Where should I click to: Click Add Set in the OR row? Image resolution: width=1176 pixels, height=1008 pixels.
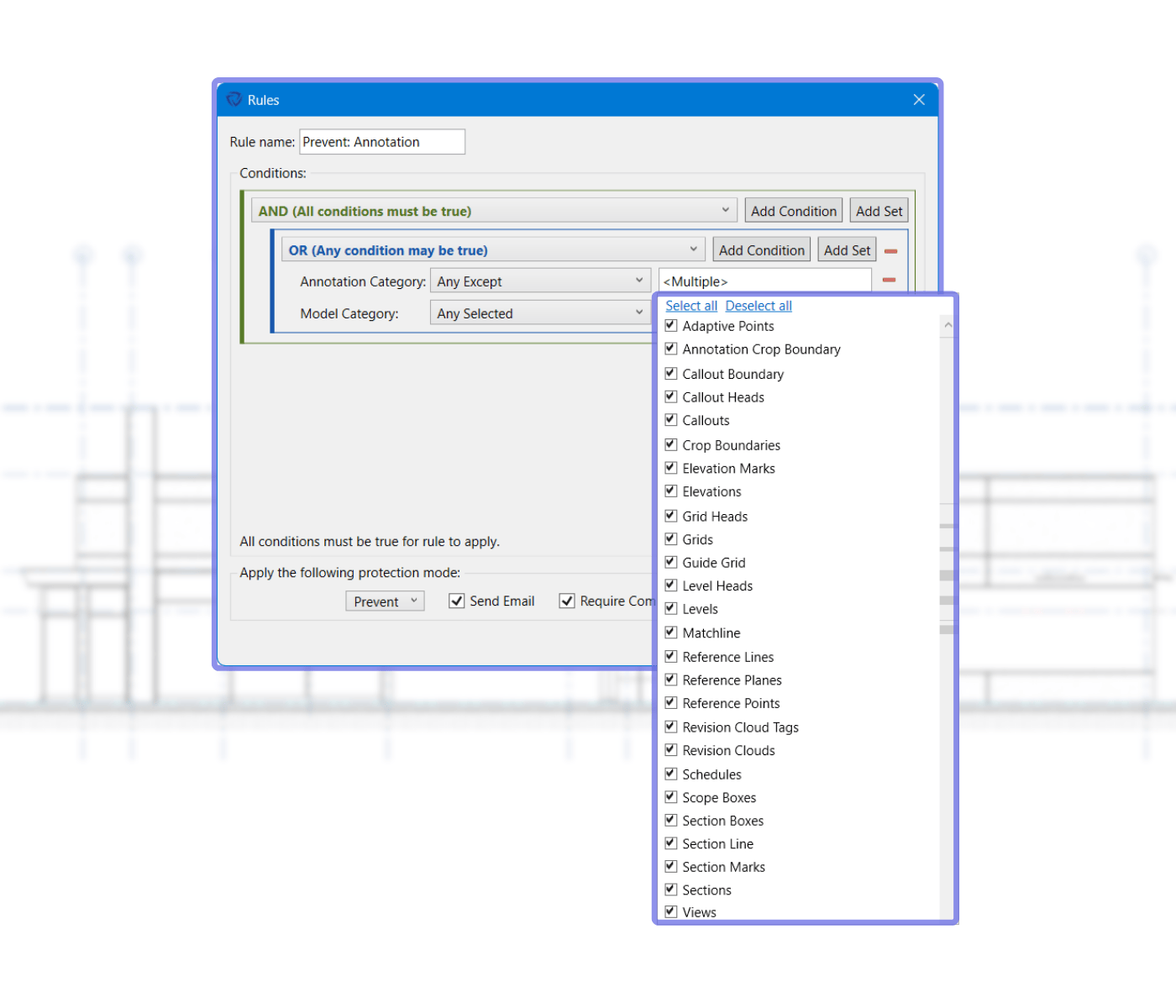pos(847,250)
